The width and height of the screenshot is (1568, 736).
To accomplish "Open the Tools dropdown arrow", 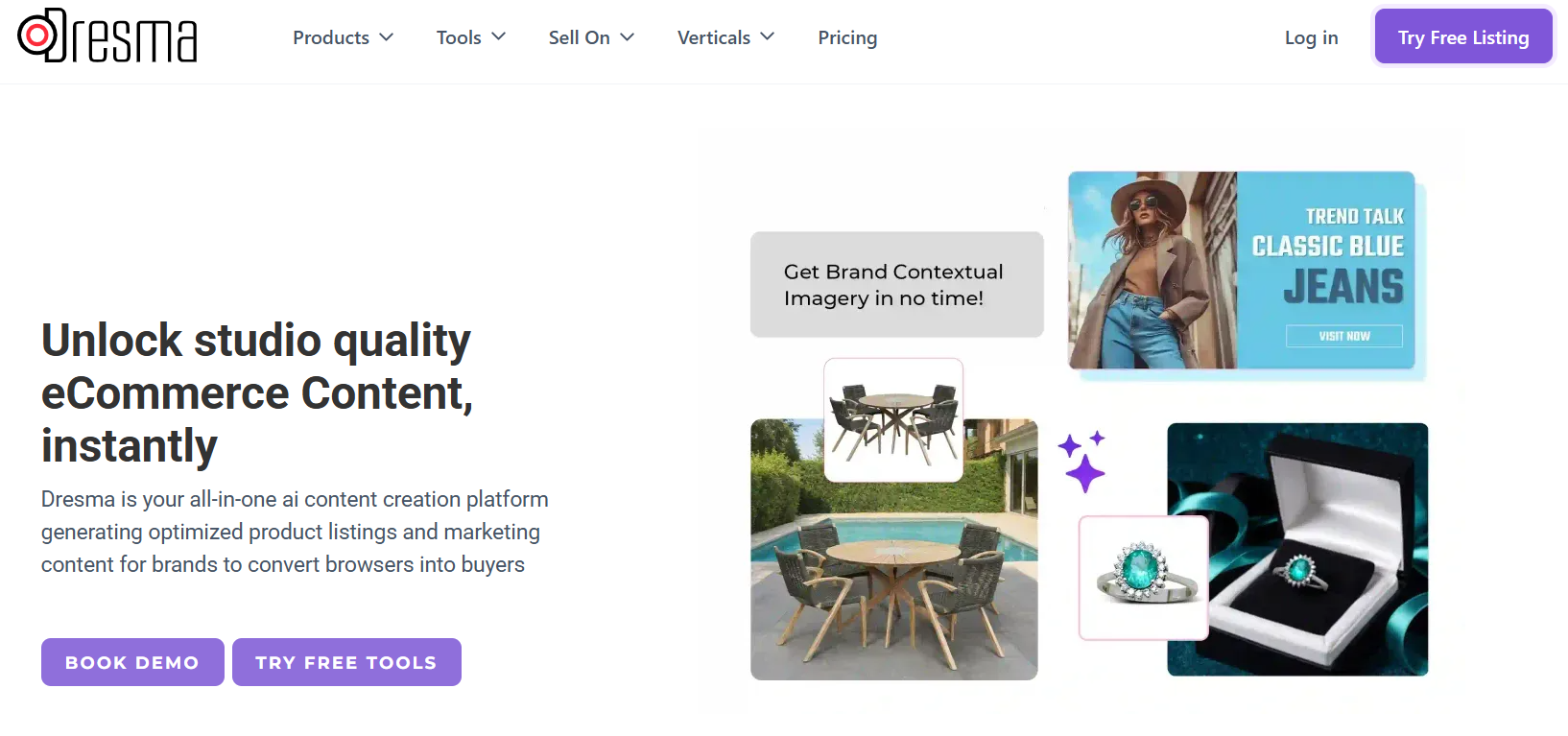I will point(499,37).
